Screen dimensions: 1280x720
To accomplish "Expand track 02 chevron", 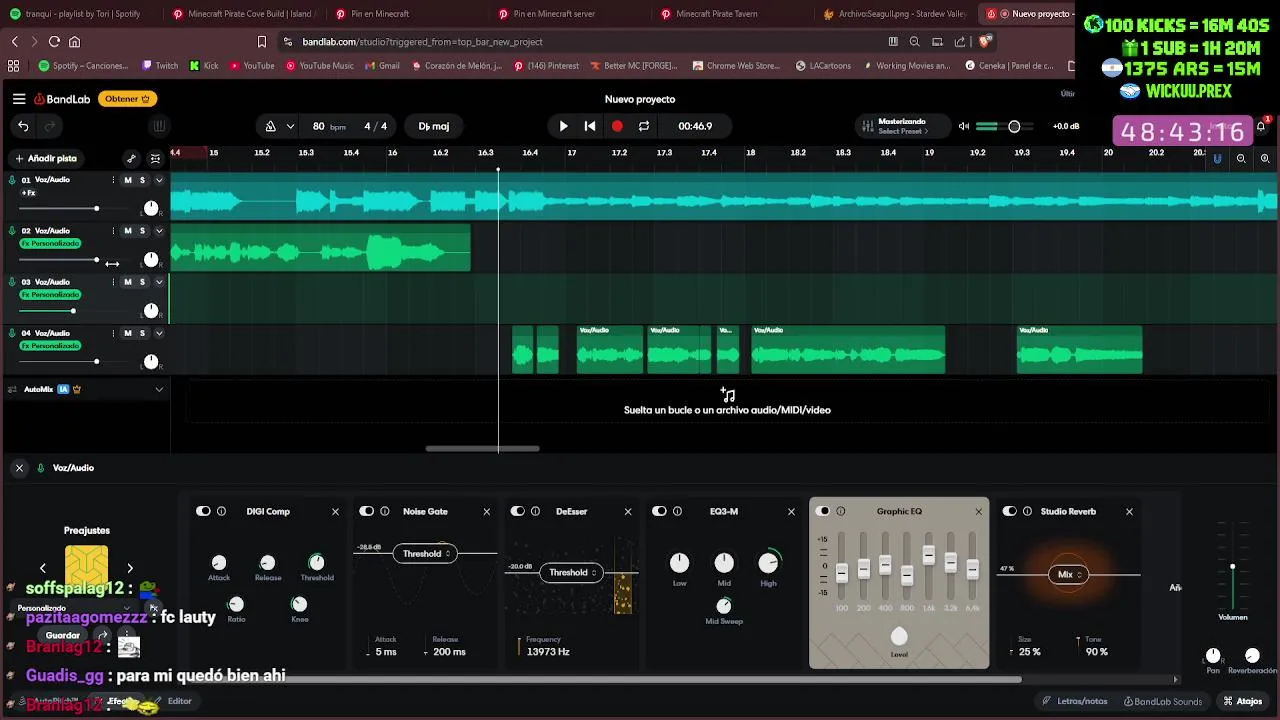I will (158, 231).
